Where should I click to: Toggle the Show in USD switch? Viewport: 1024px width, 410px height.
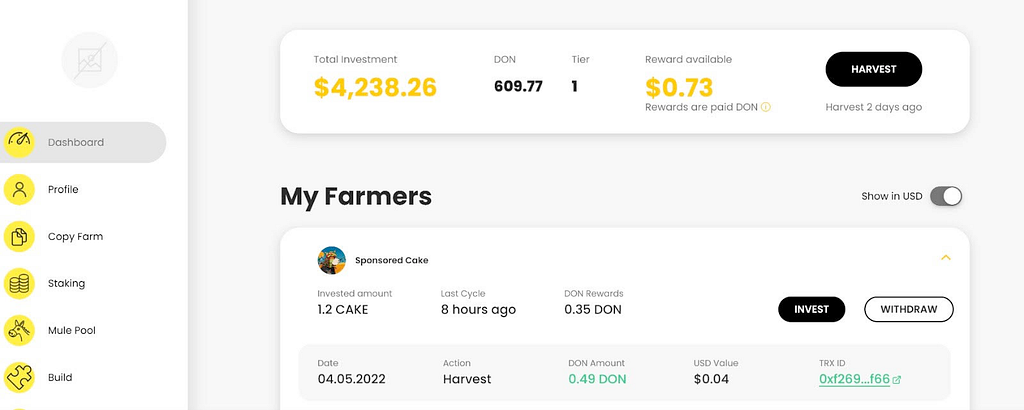(x=946, y=196)
